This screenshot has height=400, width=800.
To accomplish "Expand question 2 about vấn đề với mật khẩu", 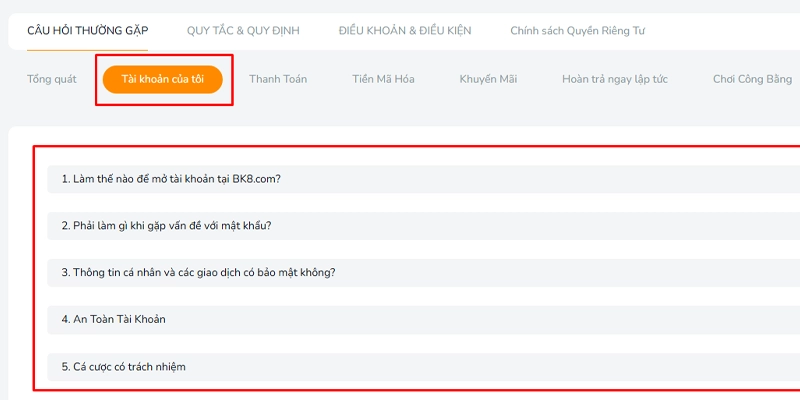I will click(x=423, y=226).
